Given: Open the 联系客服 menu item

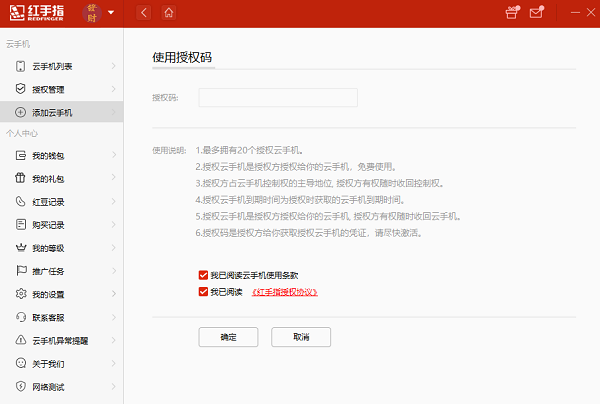Looking at the screenshot, I should tap(62, 317).
